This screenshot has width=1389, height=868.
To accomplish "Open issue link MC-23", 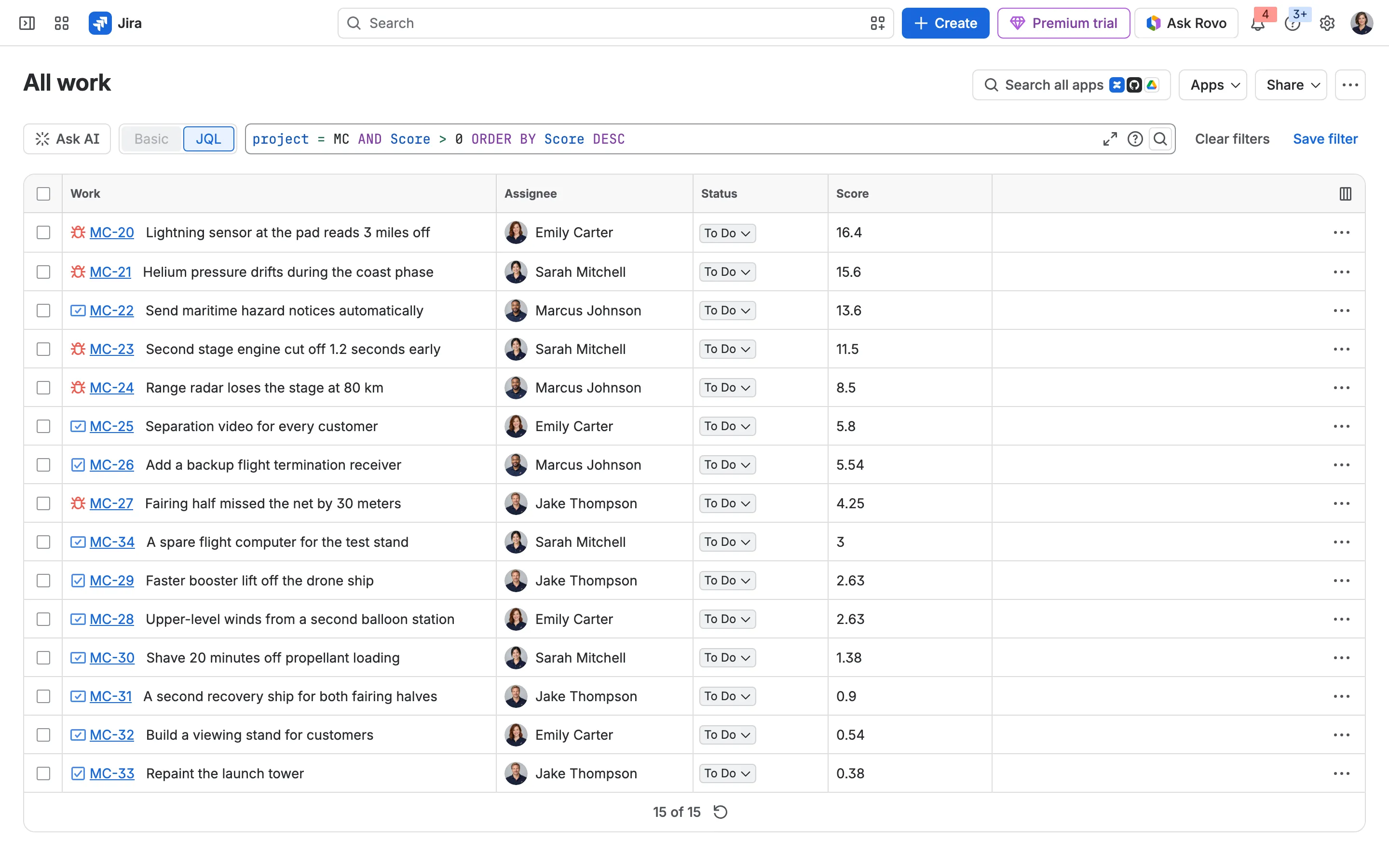I will click(x=112, y=349).
